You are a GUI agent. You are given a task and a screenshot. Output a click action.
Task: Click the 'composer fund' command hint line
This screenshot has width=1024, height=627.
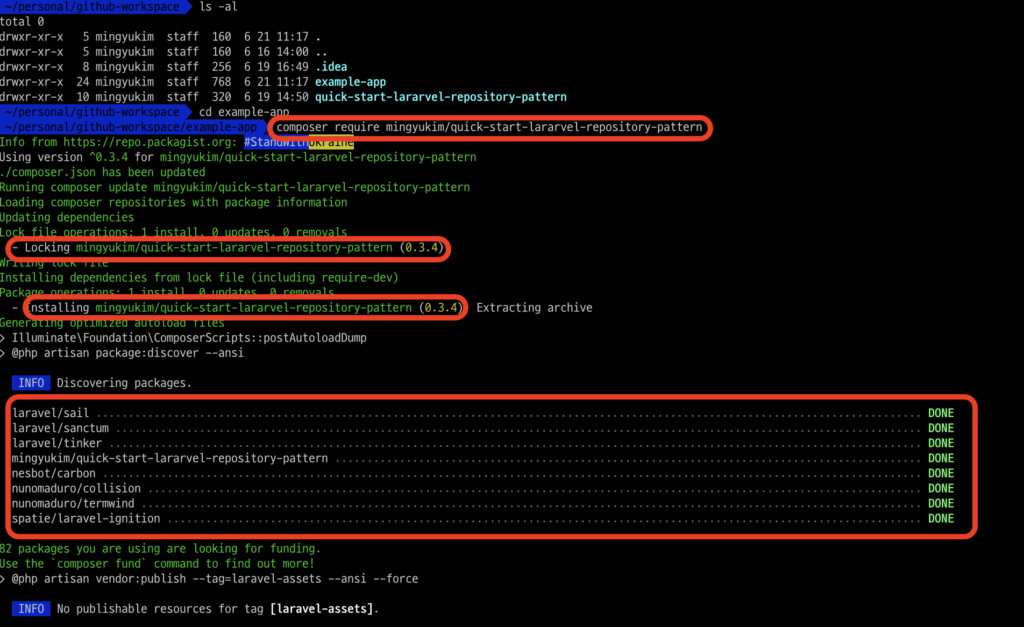click(157, 564)
